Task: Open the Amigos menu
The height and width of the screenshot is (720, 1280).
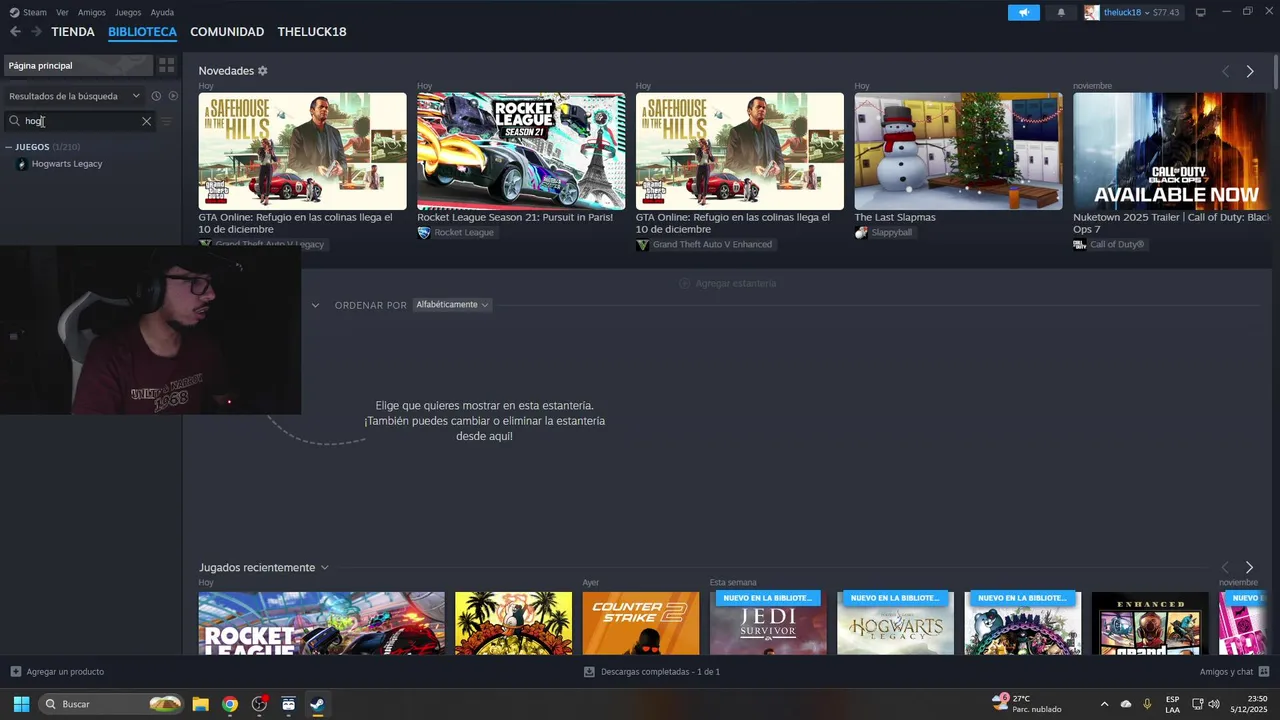Action: click(x=92, y=13)
